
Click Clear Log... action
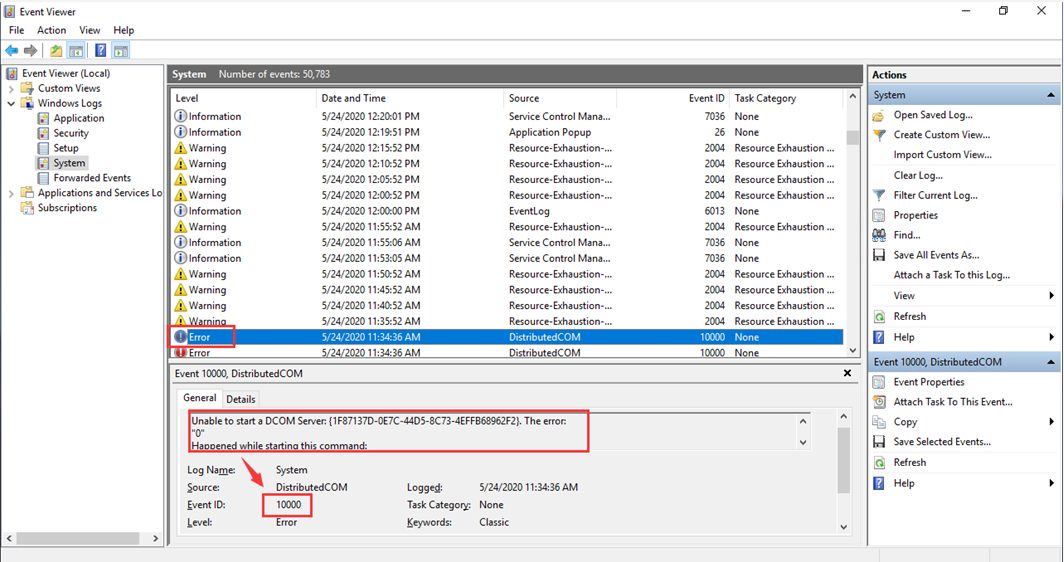coord(918,175)
